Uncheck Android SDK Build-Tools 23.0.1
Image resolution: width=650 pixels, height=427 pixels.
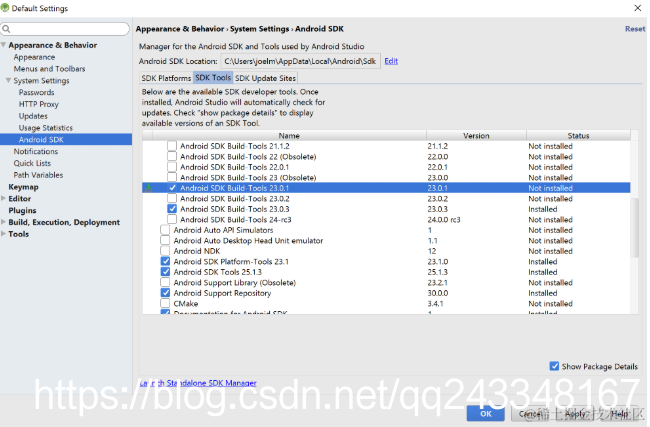click(x=172, y=188)
